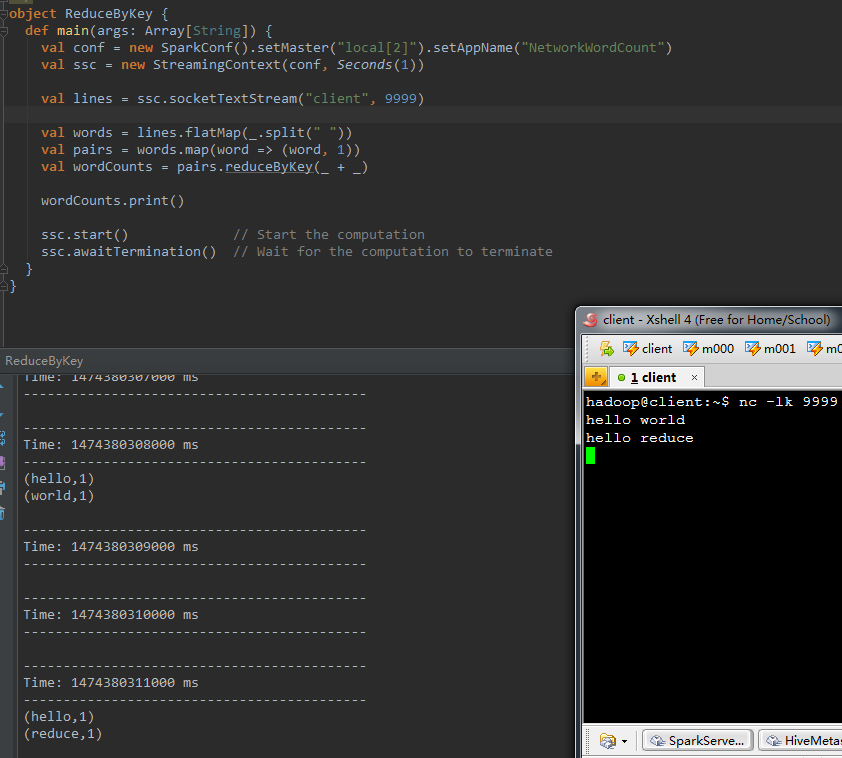This screenshot has width=842, height=758.
Task: Click the scroll-to-end console icon
Action: [x=3, y=463]
